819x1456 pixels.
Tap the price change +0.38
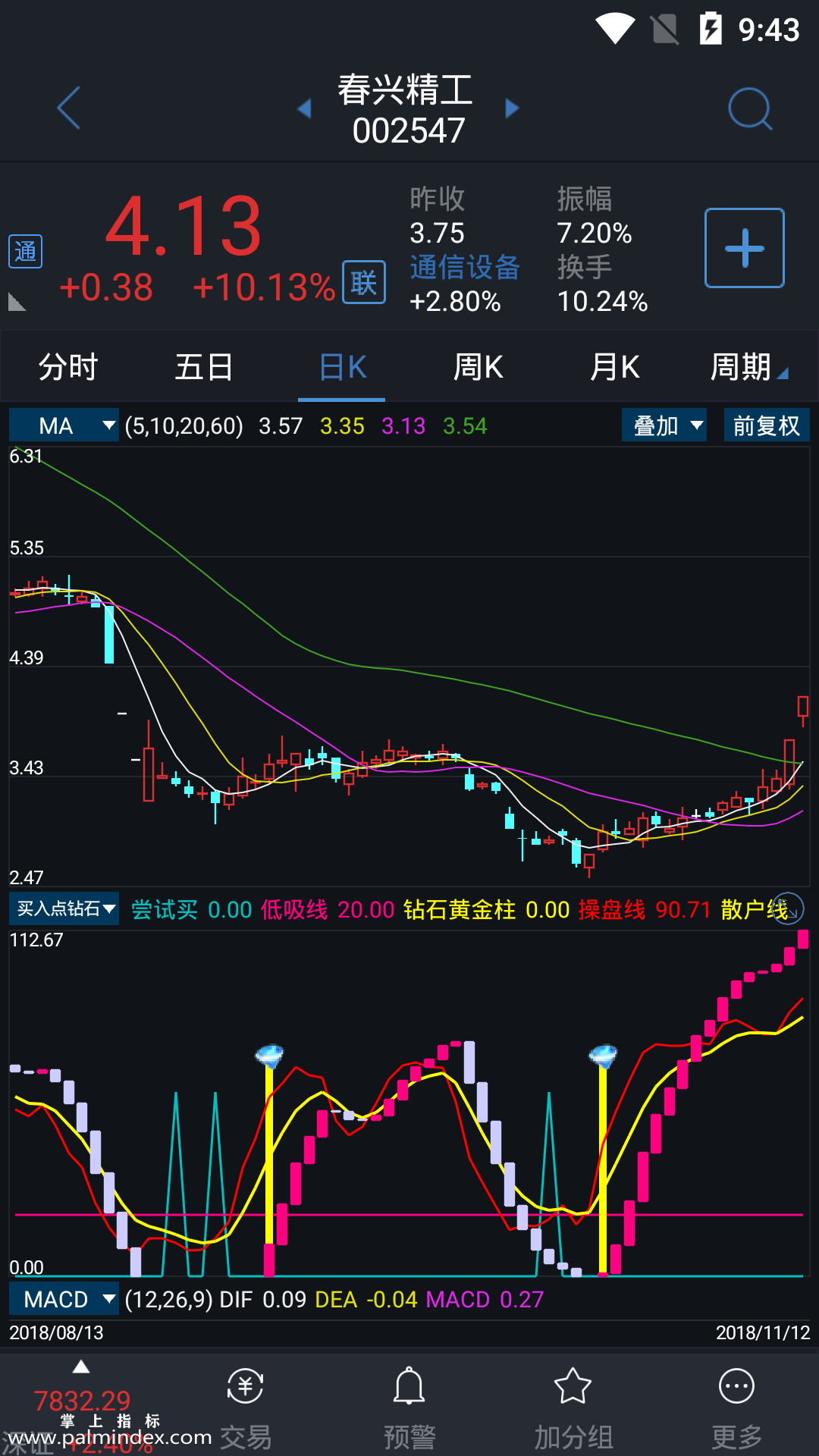106,287
